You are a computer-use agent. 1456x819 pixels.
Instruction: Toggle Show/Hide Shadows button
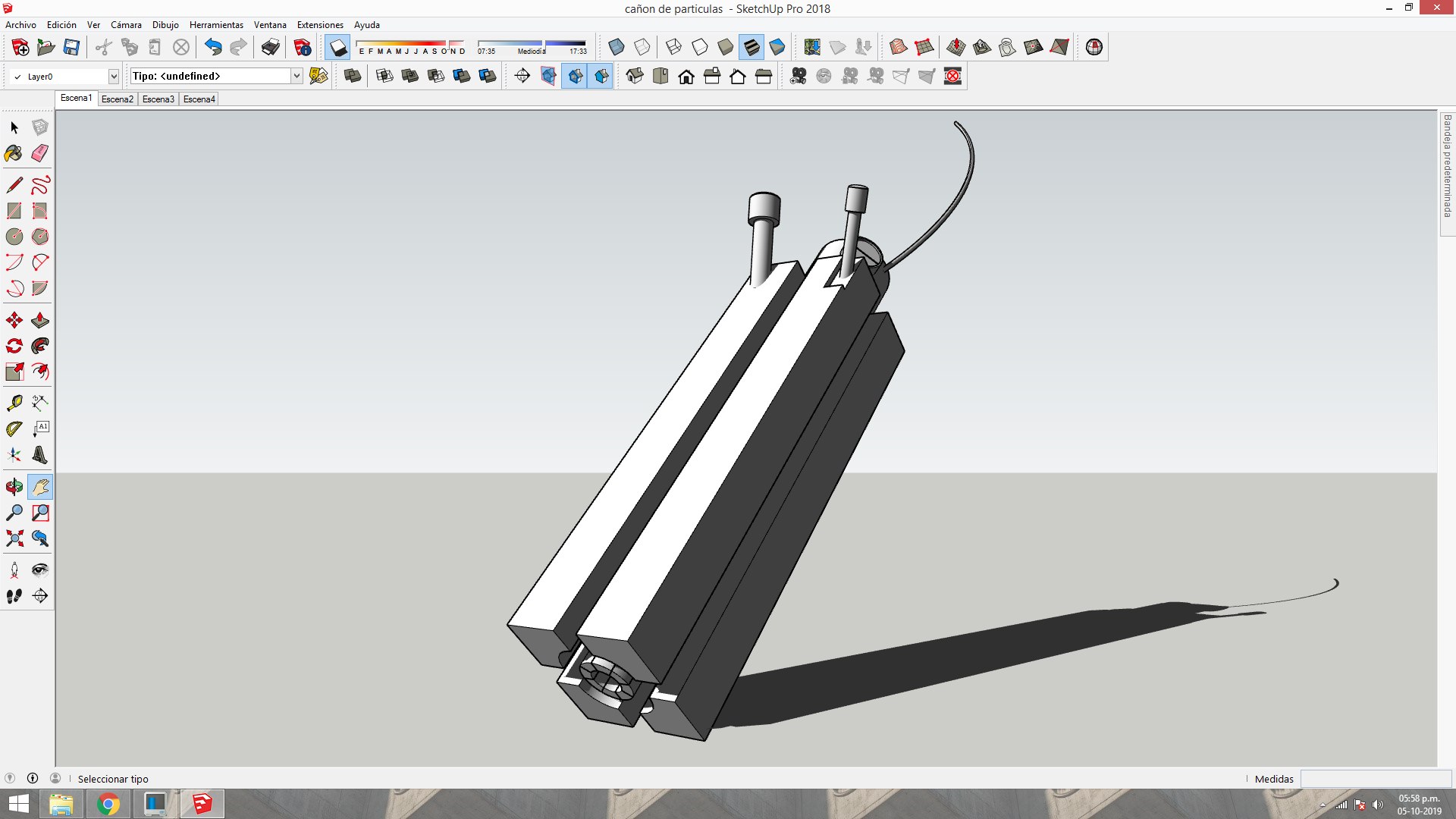pos(338,47)
